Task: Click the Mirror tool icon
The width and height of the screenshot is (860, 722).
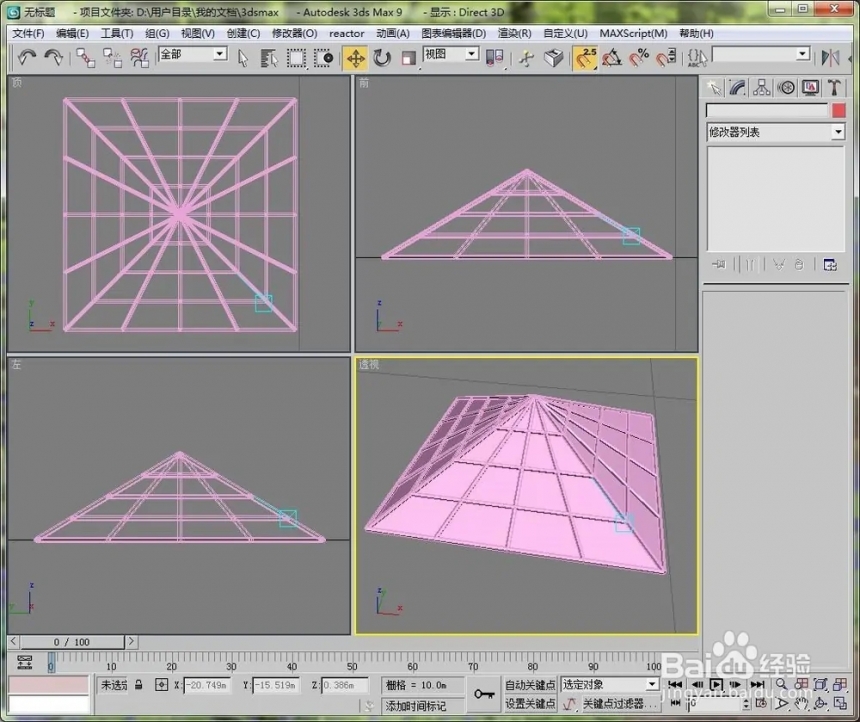Action: pyautogui.click(x=830, y=58)
